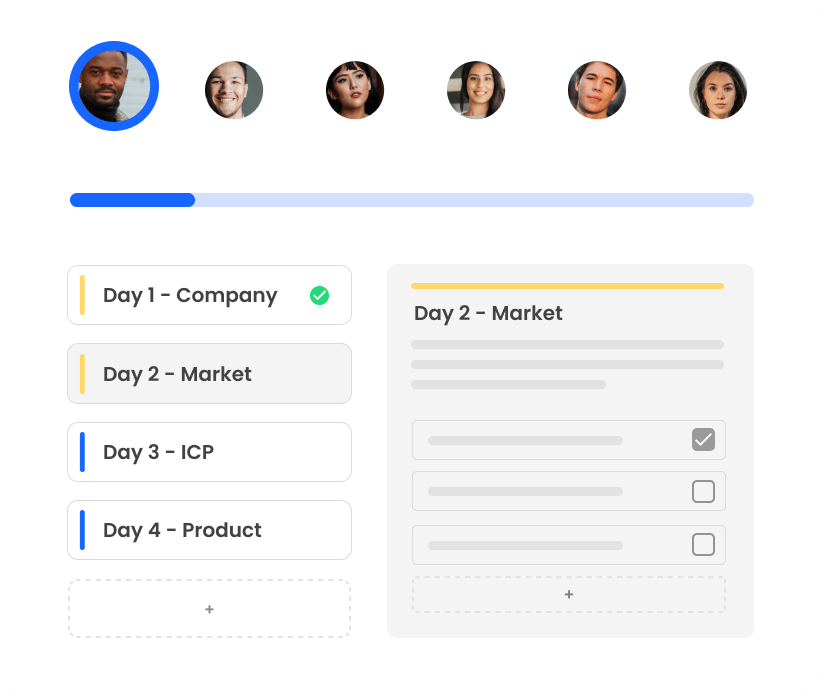Click the plus icon below Day 4
Image resolution: width=819 pixels, height=691 pixels.
tap(209, 608)
